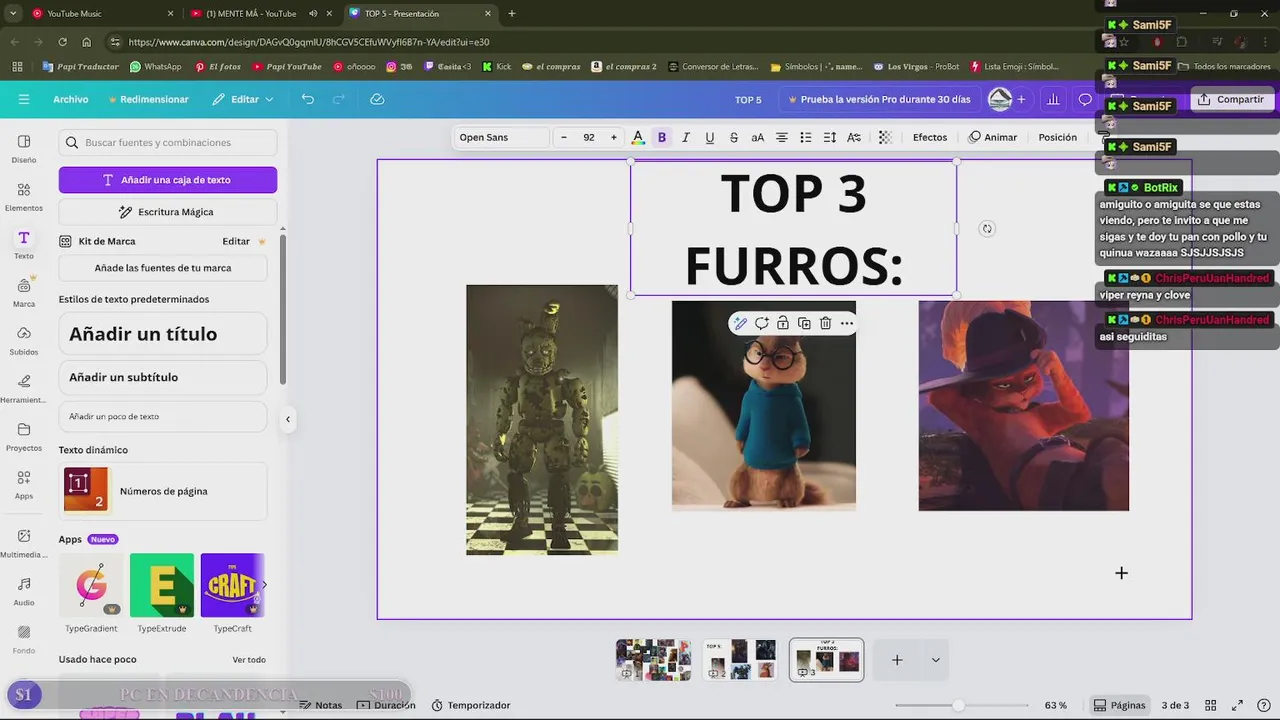Open Escritura Mágica tool
The width and height of the screenshot is (1280, 720).
click(x=168, y=212)
